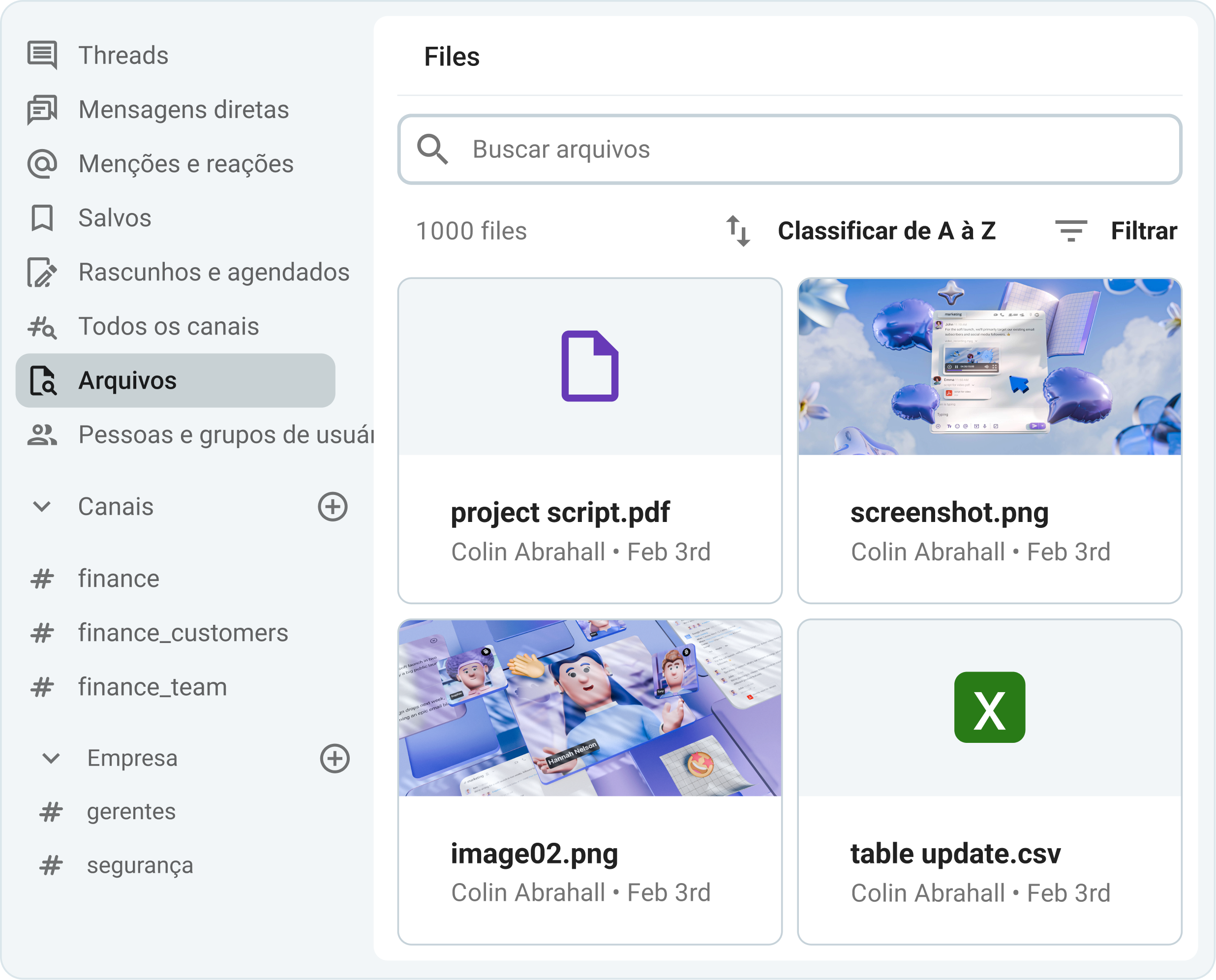Click the Menções e reações at-sign icon
1216x980 pixels.
pos(42,164)
